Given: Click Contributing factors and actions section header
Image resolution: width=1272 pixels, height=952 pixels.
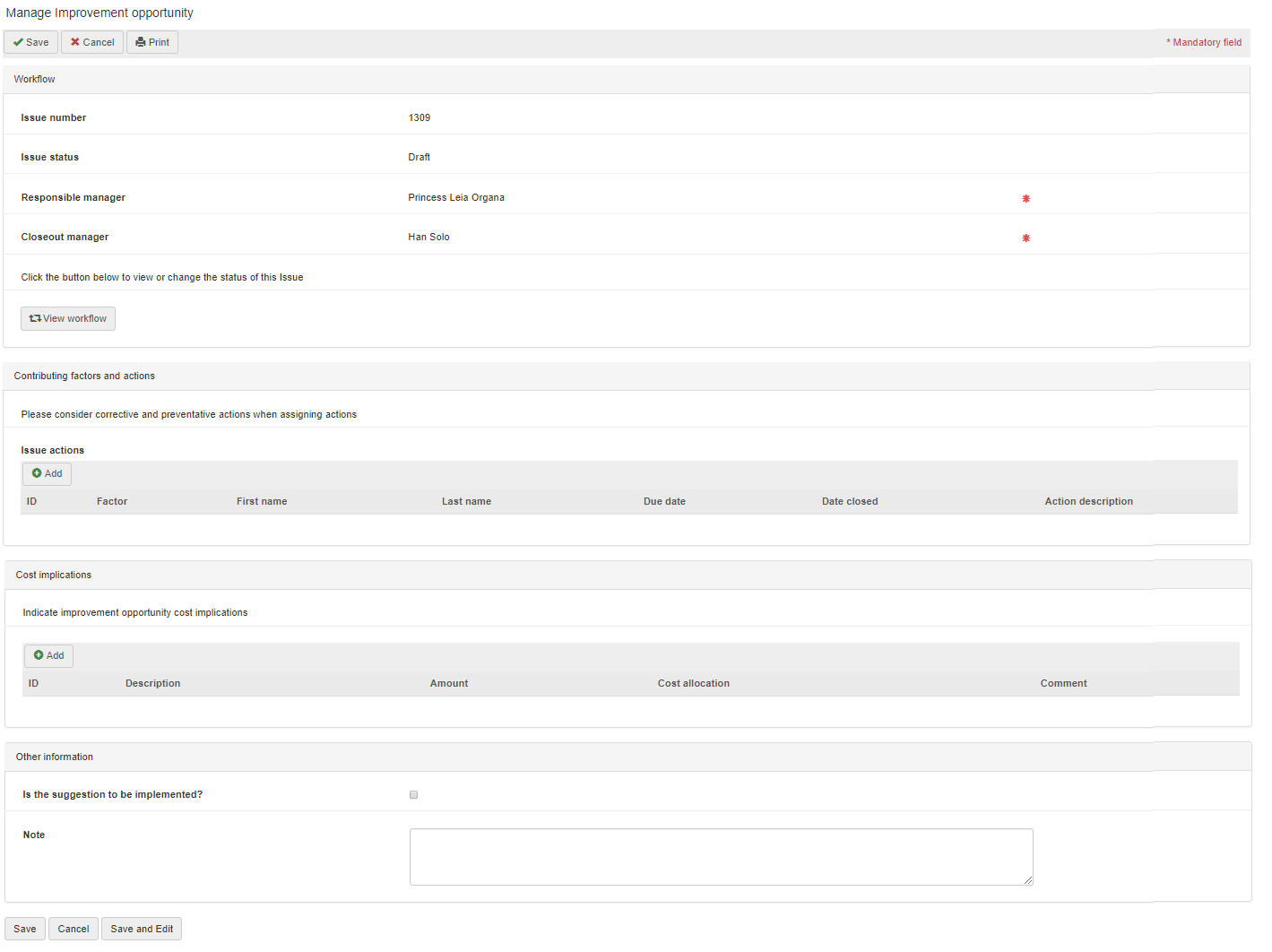Looking at the screenshot, I should [84, 376].
